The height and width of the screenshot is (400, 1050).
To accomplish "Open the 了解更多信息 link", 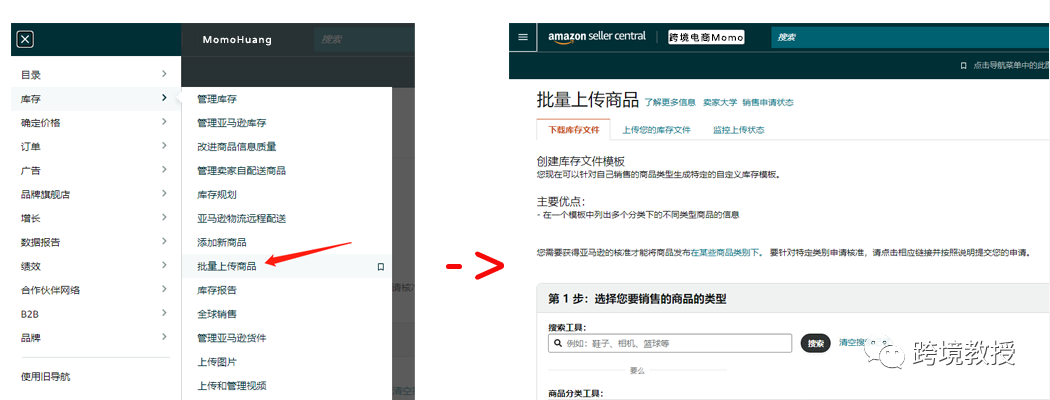I will (670, 103).
